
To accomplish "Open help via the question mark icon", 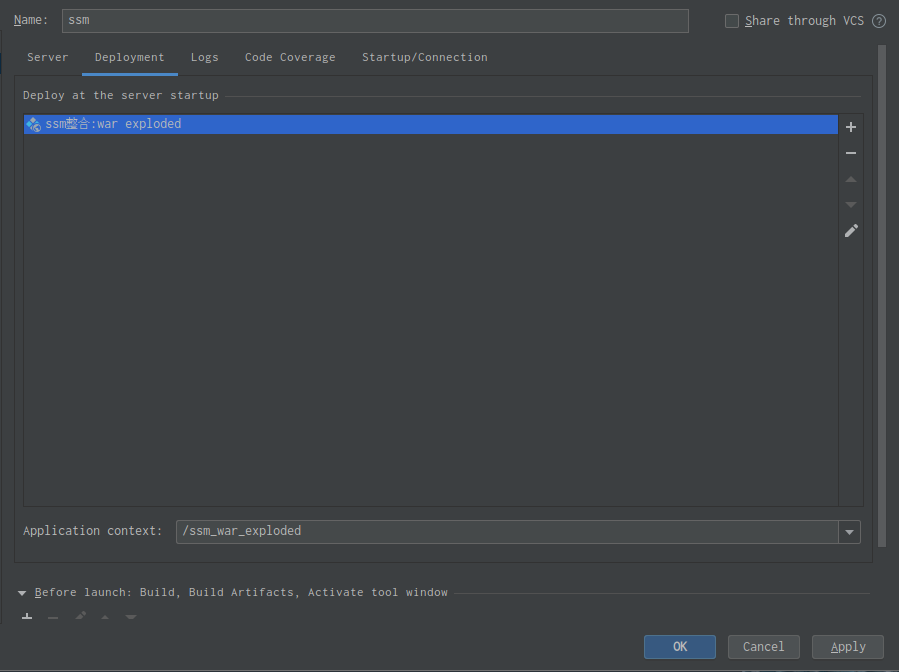I will [879, 21].
